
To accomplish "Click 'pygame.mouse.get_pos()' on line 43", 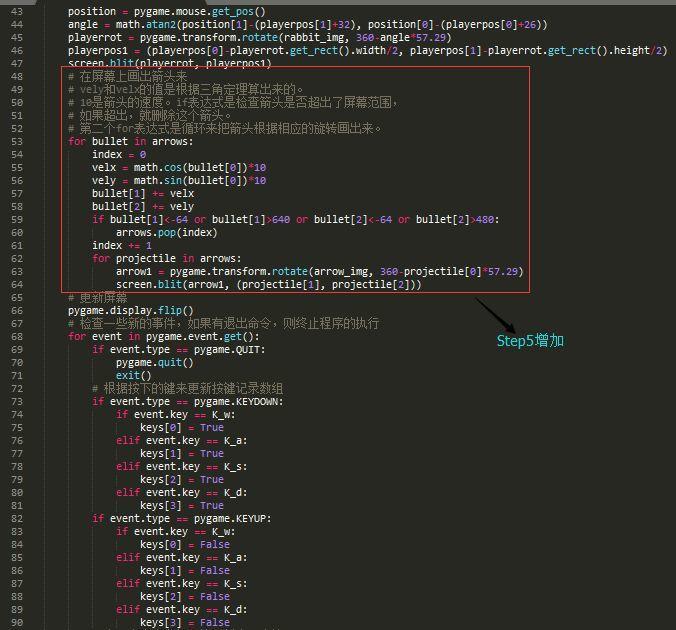I will coord(200,12).
